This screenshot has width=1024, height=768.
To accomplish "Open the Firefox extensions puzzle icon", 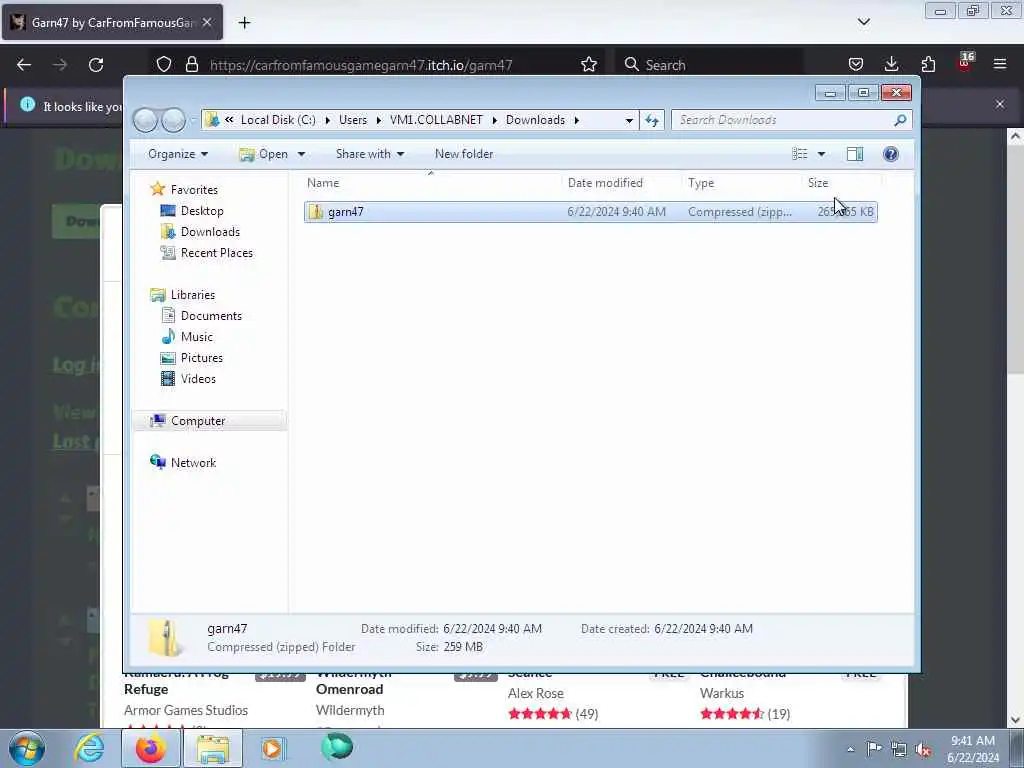I will pyautogui.click(x=928, y=65).
